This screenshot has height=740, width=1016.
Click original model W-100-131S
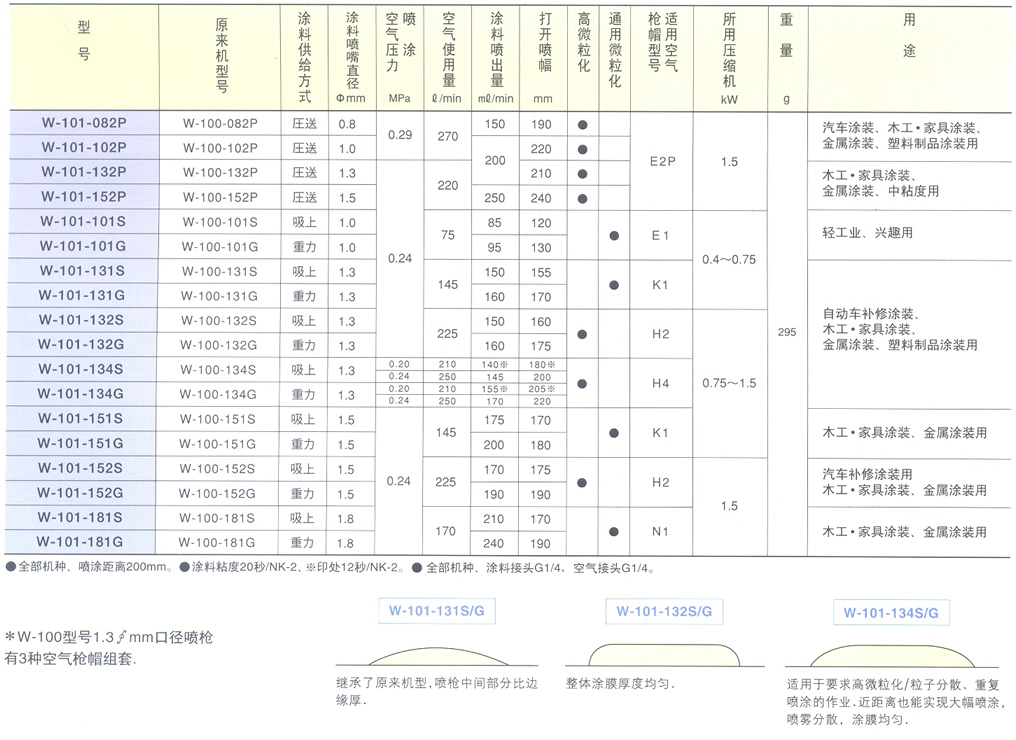(x=219, y=271)
